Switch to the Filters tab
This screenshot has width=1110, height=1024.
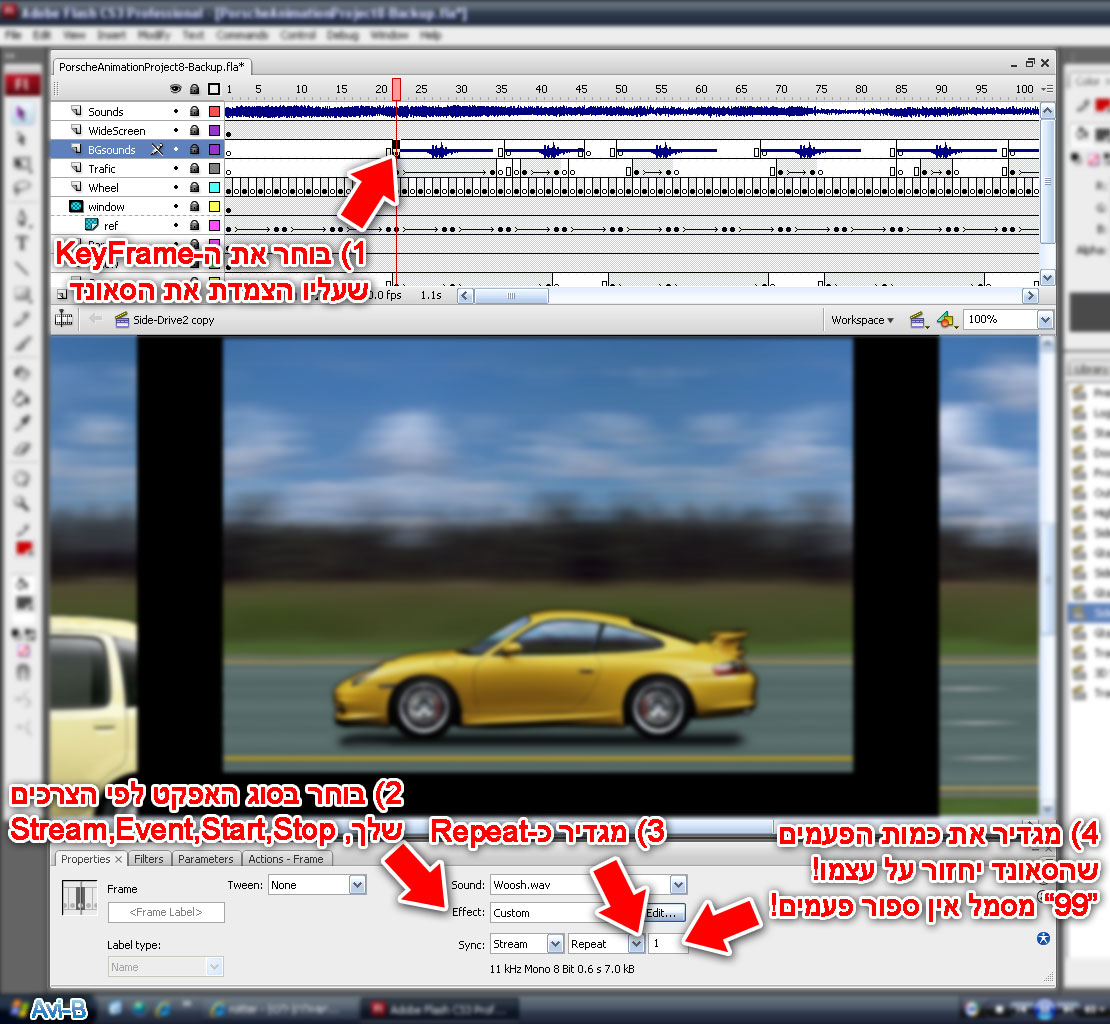click(x=148, y=859)
